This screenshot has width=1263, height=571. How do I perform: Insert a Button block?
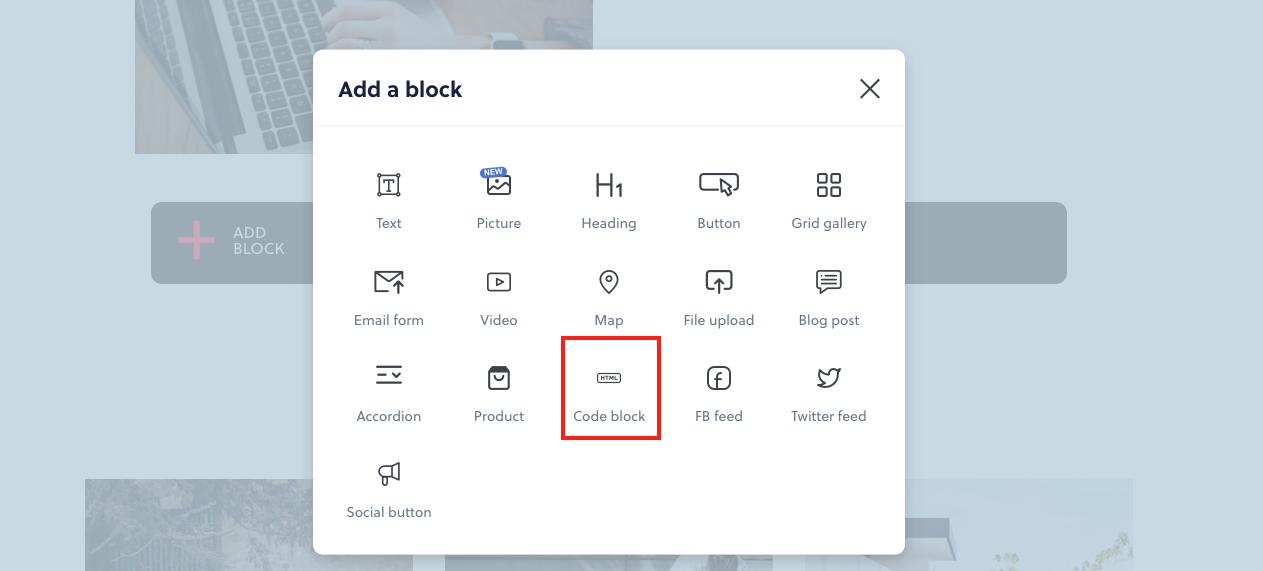(718, 199)
